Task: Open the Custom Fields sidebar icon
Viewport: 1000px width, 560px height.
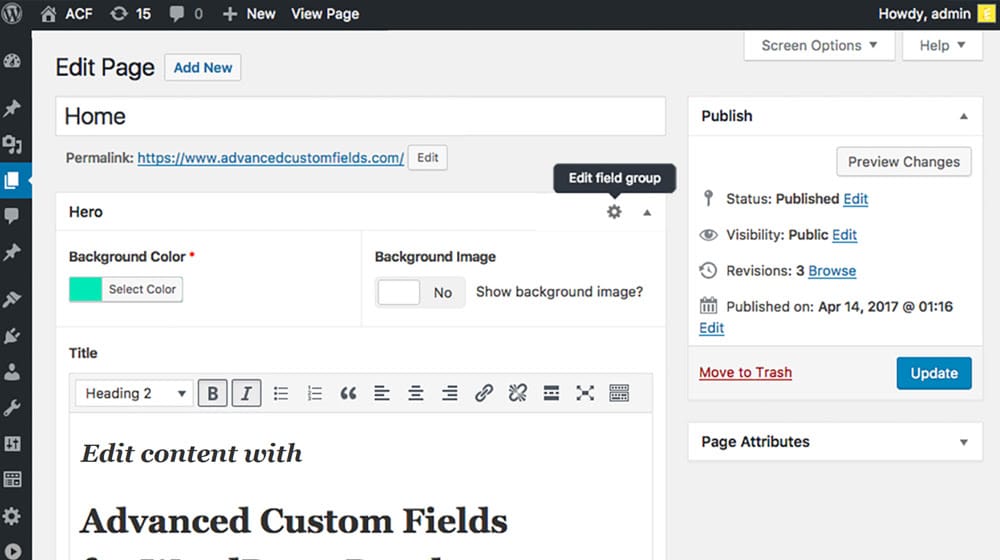Action: [12, 480]
